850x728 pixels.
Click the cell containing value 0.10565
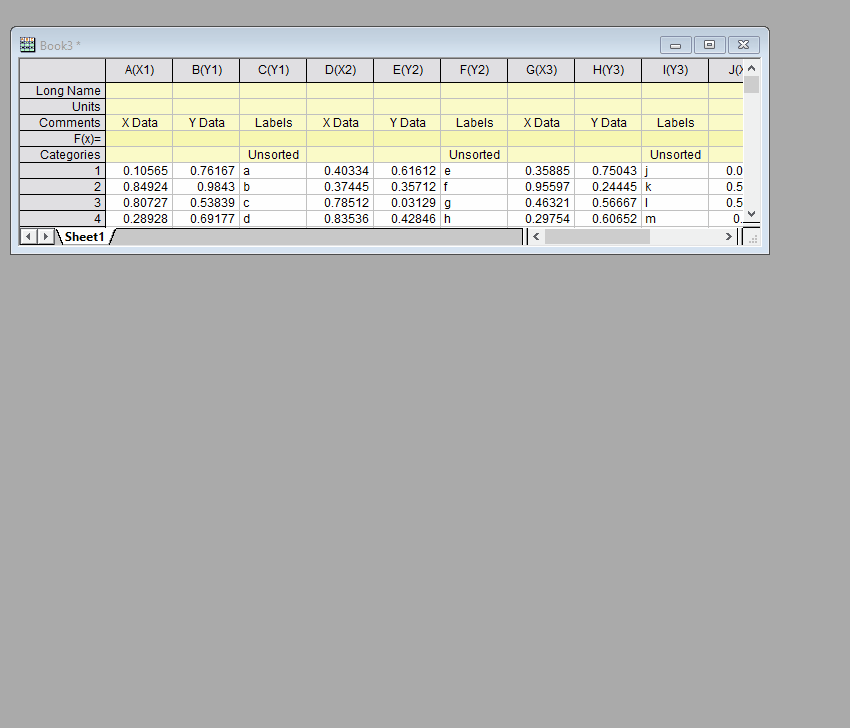coord(139,170)
